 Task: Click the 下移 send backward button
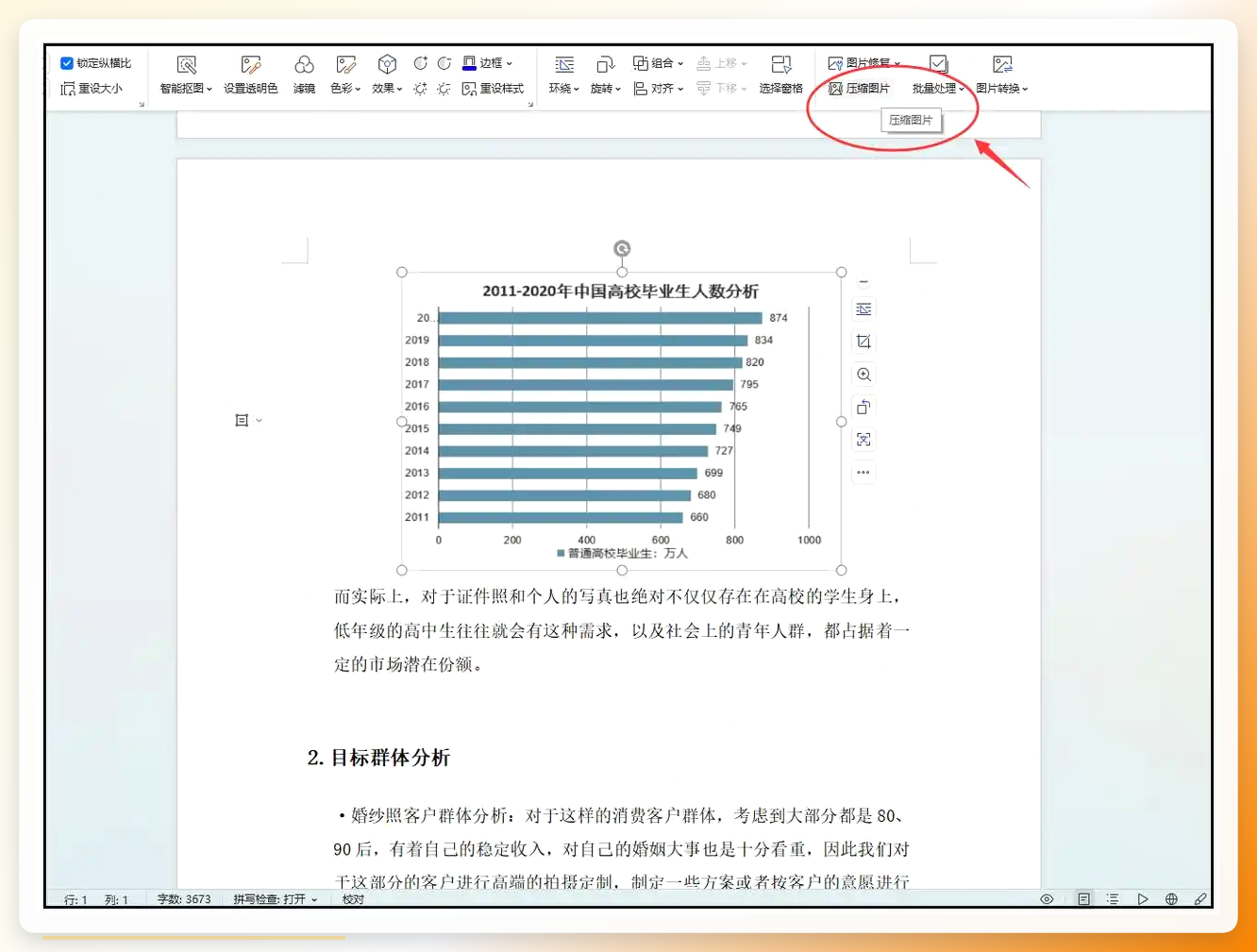(722, 89)
